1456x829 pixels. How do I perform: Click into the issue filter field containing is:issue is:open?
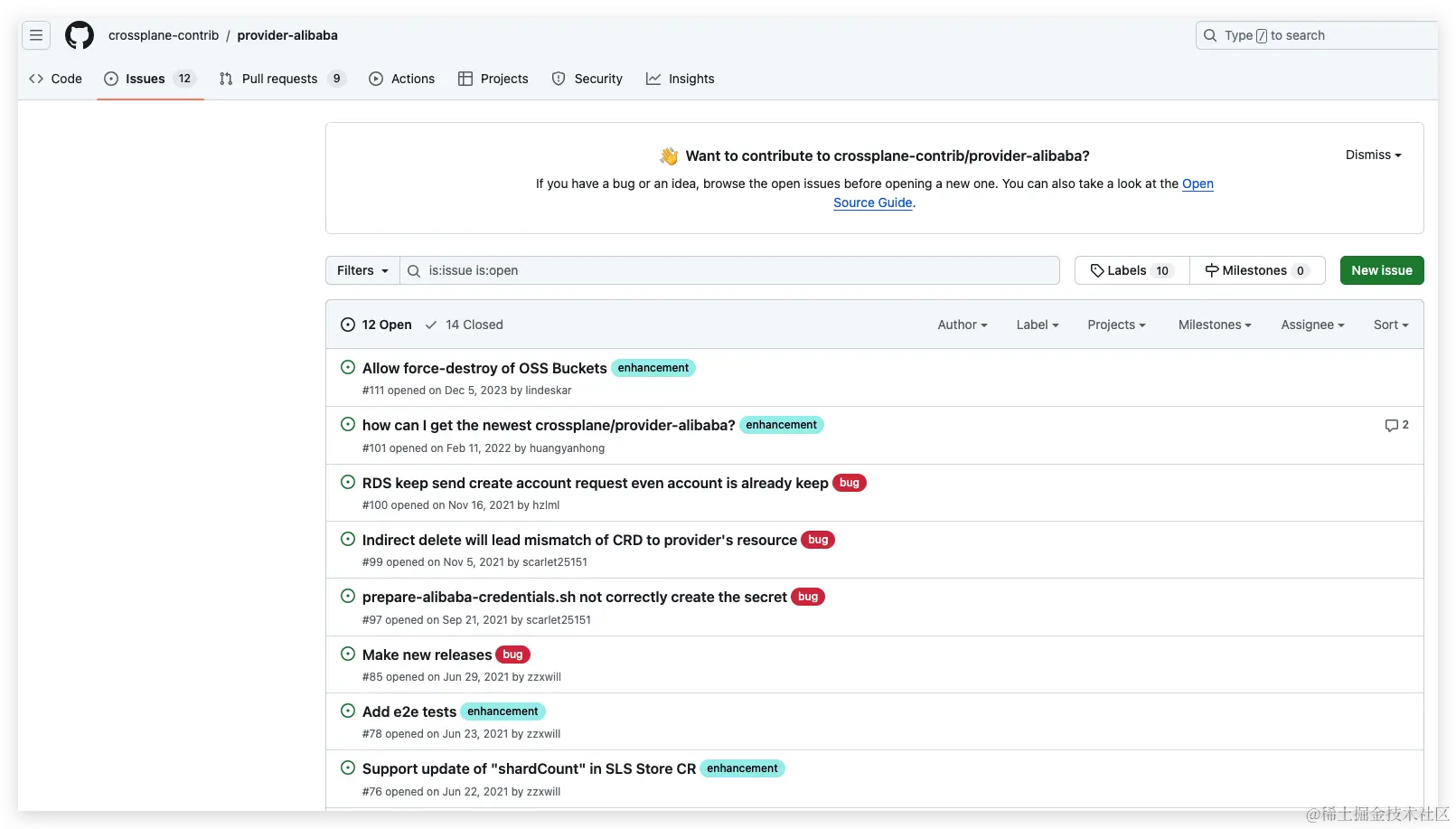click(x=730, y=270)
